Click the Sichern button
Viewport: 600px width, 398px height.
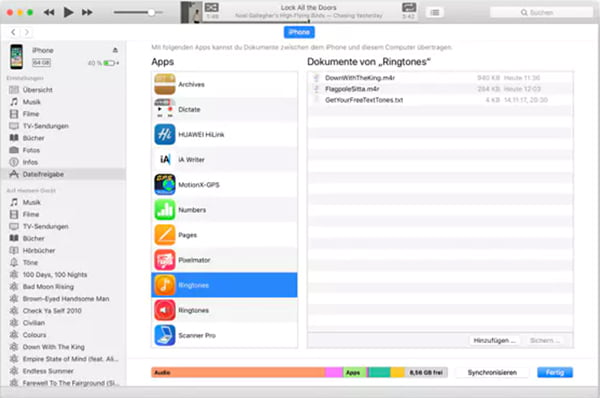[x=545, y=340]
